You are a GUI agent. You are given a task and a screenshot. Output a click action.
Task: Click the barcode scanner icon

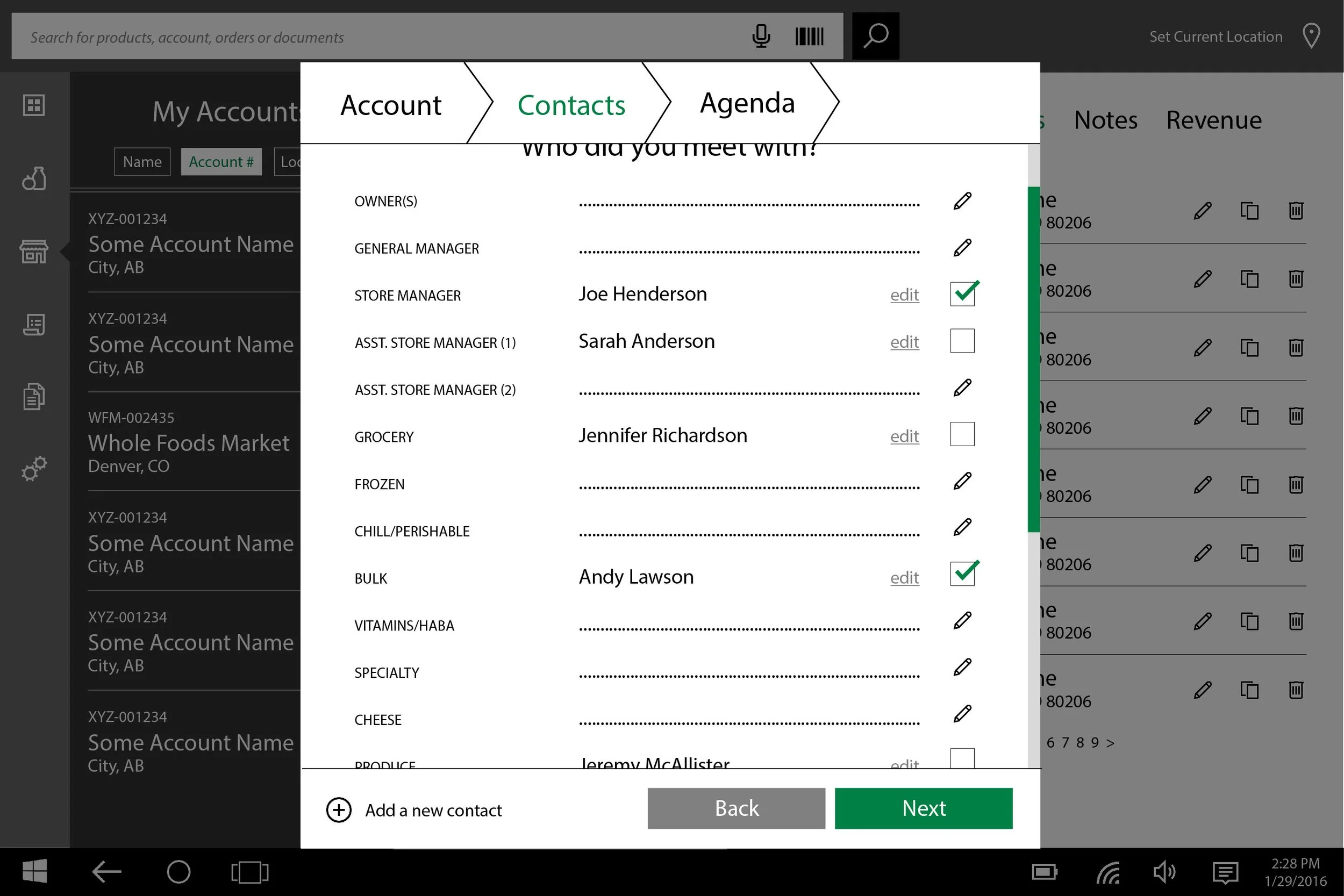tap(809, 36)
